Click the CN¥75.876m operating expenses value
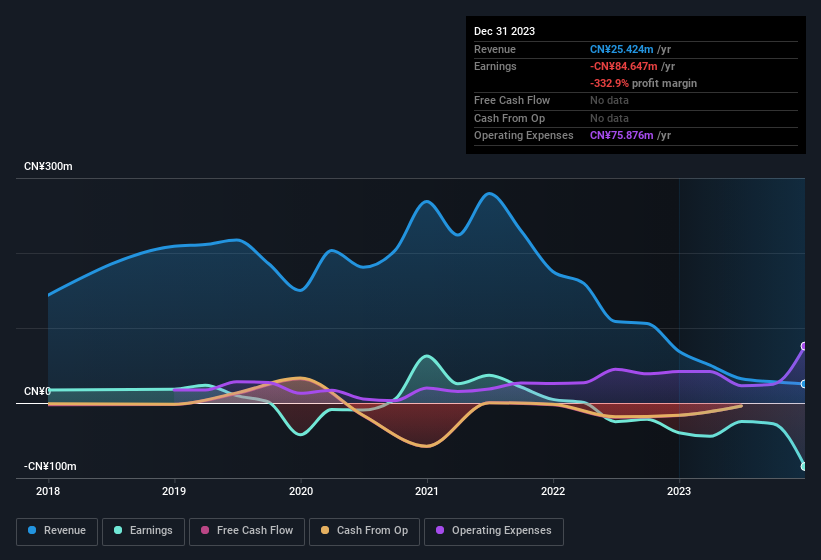 (622, 136)
